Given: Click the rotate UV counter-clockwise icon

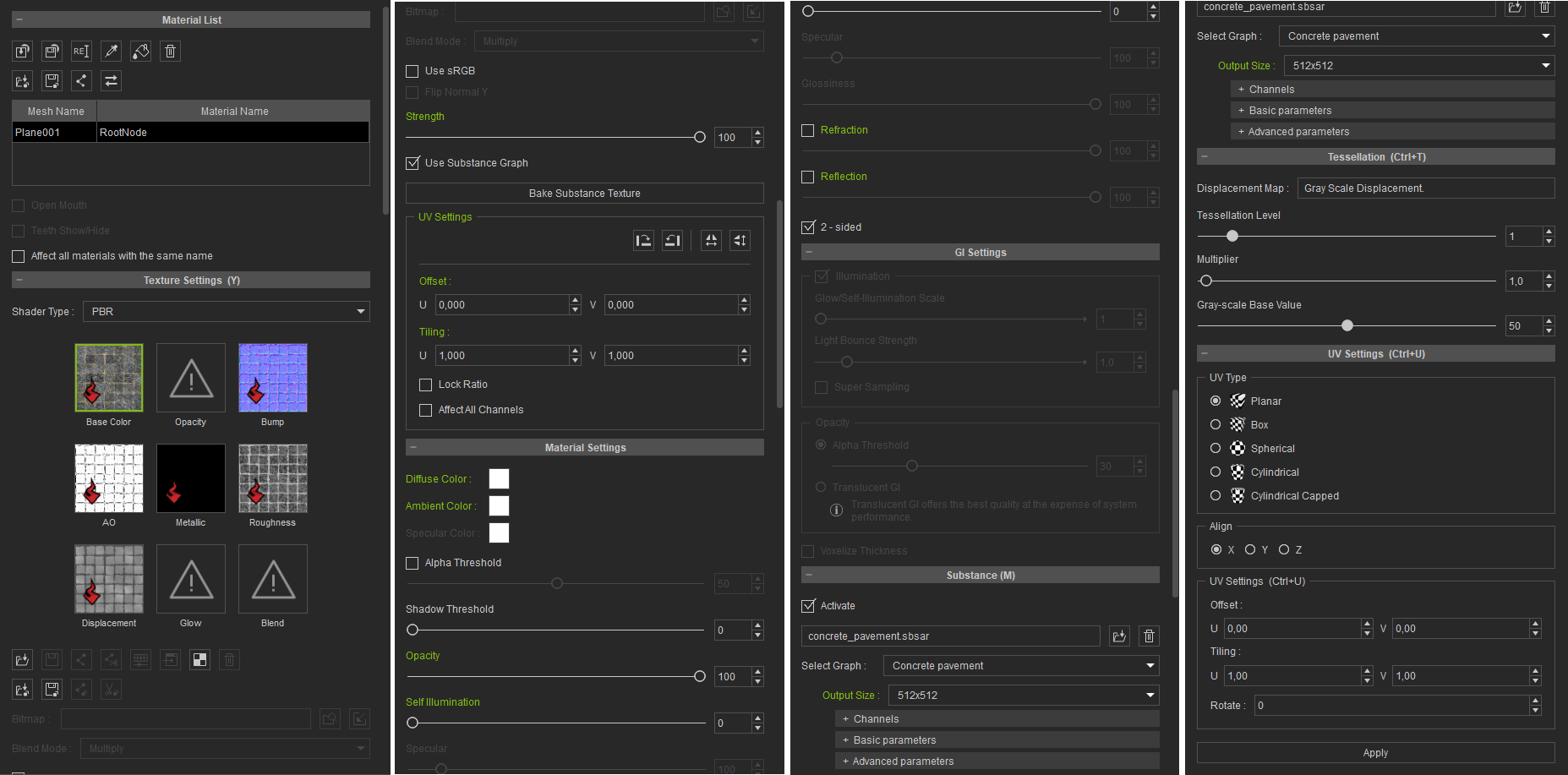Looking at the screenshot, I should pyautogui.click(x=672, y=240).
